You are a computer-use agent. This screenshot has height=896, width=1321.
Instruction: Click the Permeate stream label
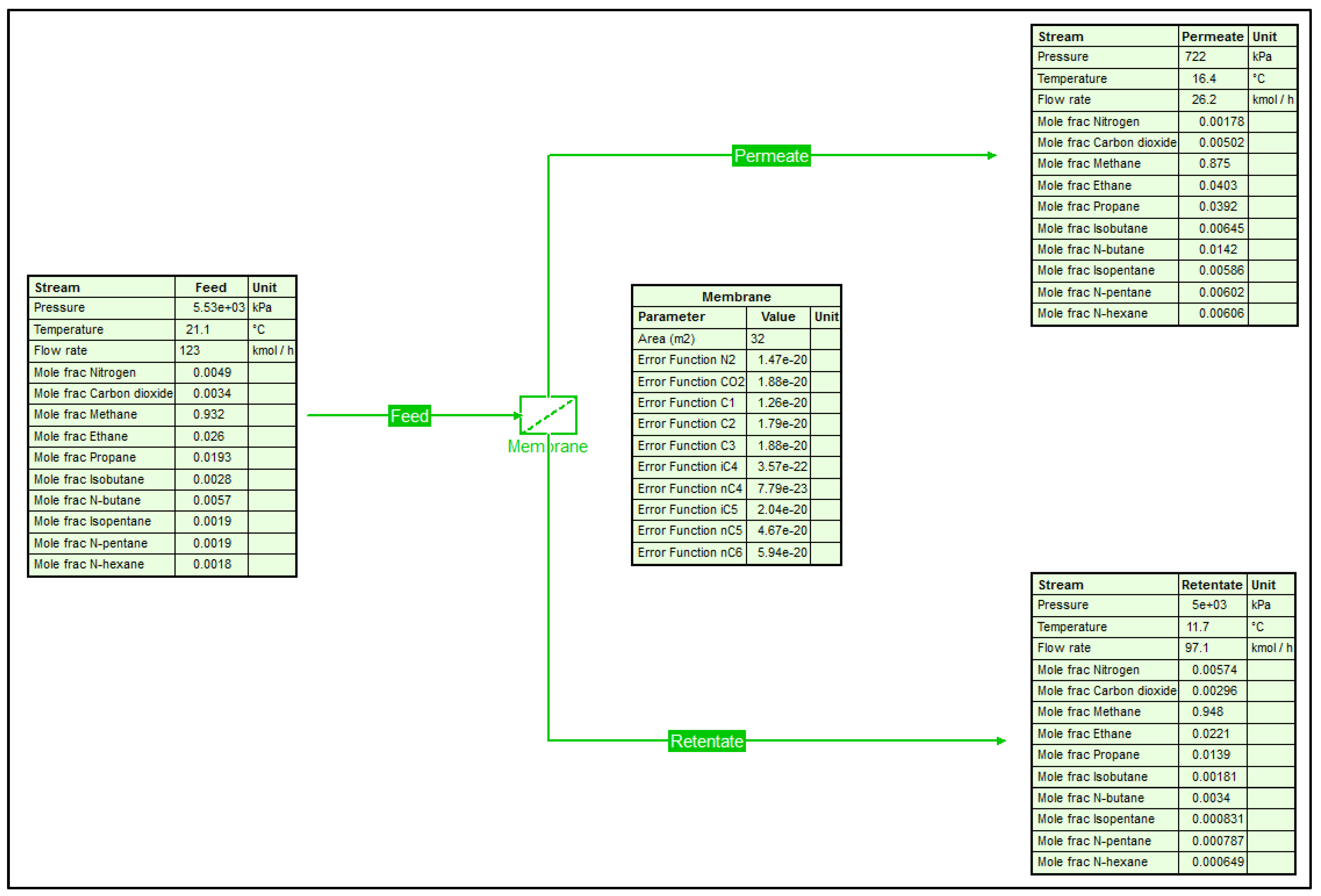tap(771, 155)
